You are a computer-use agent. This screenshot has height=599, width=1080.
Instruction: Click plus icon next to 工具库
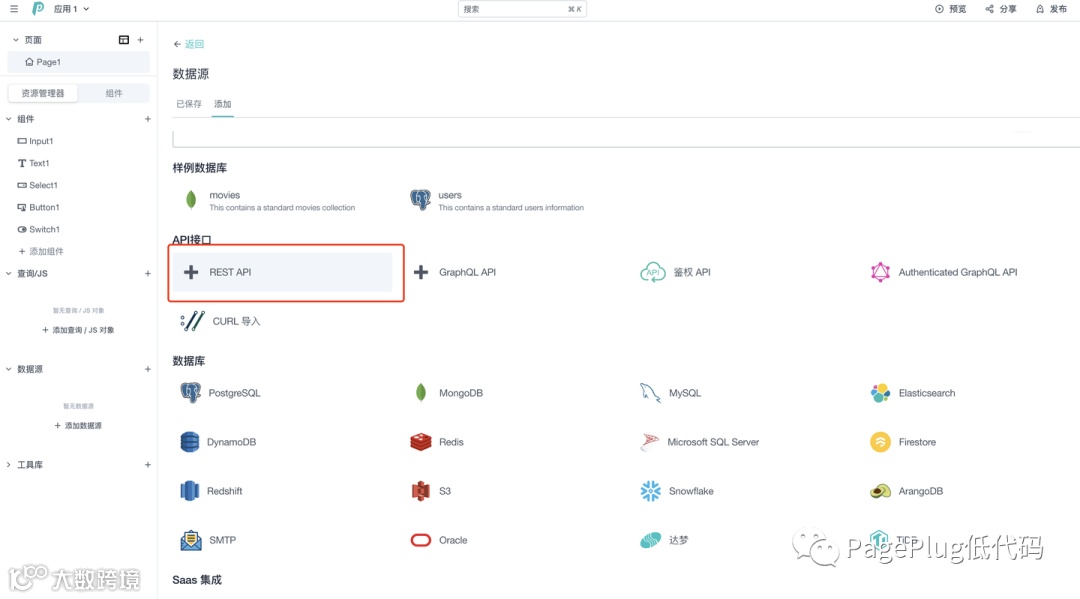pyautogui.click(x=147, y=465)
